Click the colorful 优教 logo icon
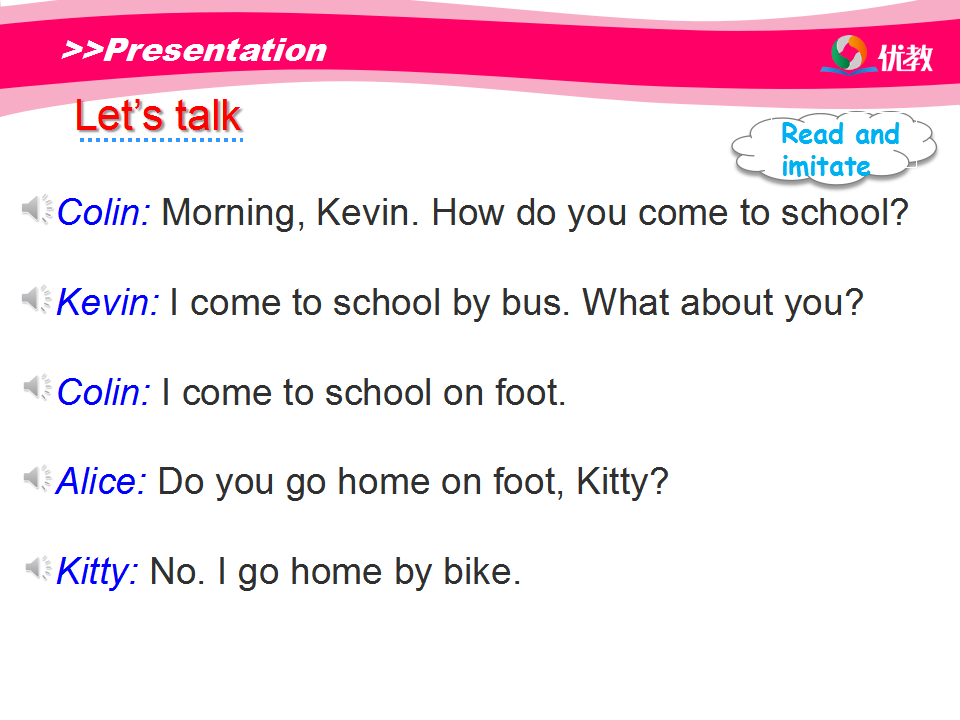The width and height of the screenshot is (960, 720). click(x=848, y=54)
